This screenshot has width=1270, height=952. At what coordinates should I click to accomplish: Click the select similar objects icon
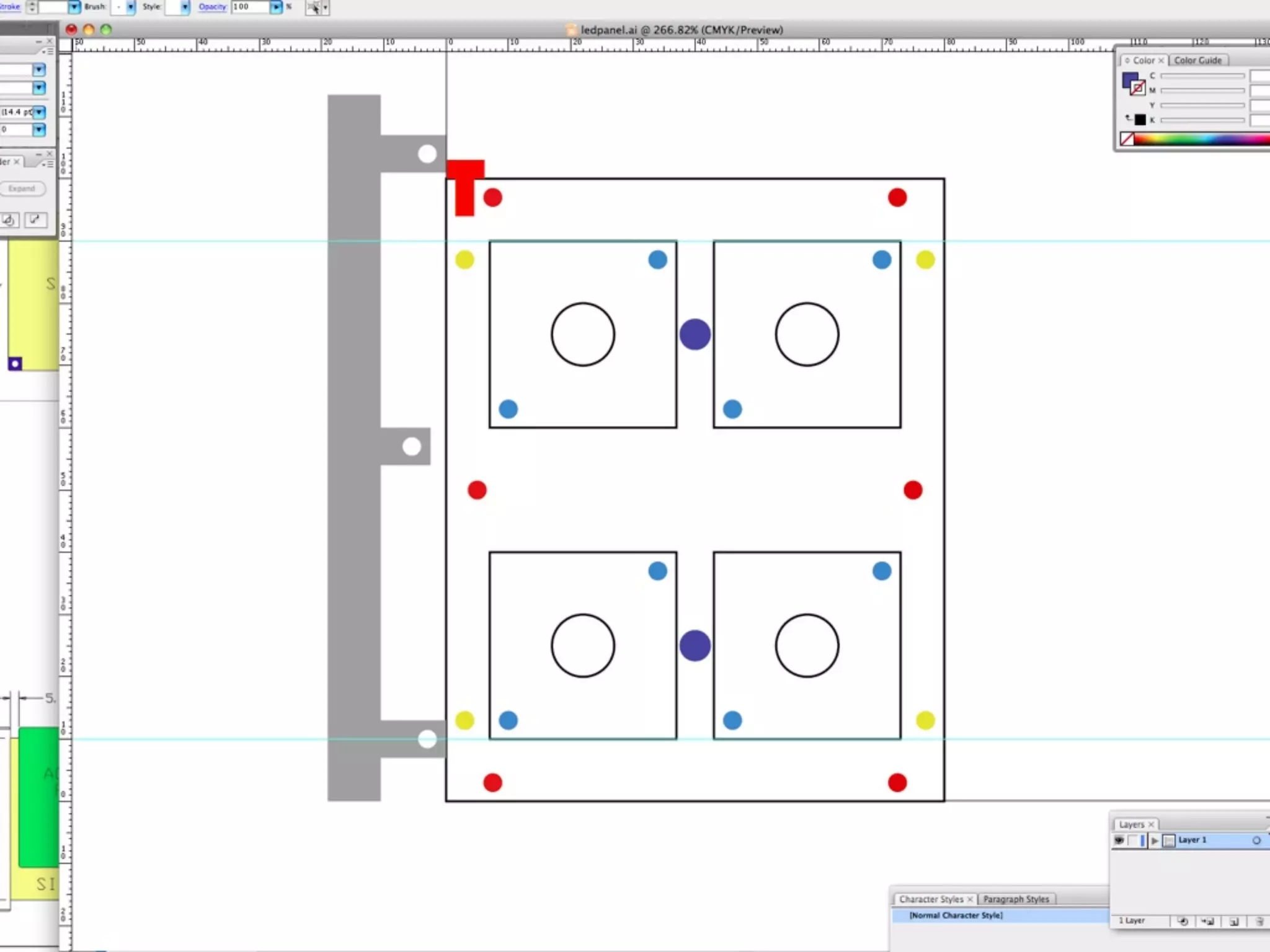pyautogui.click(x=314, y=7)
